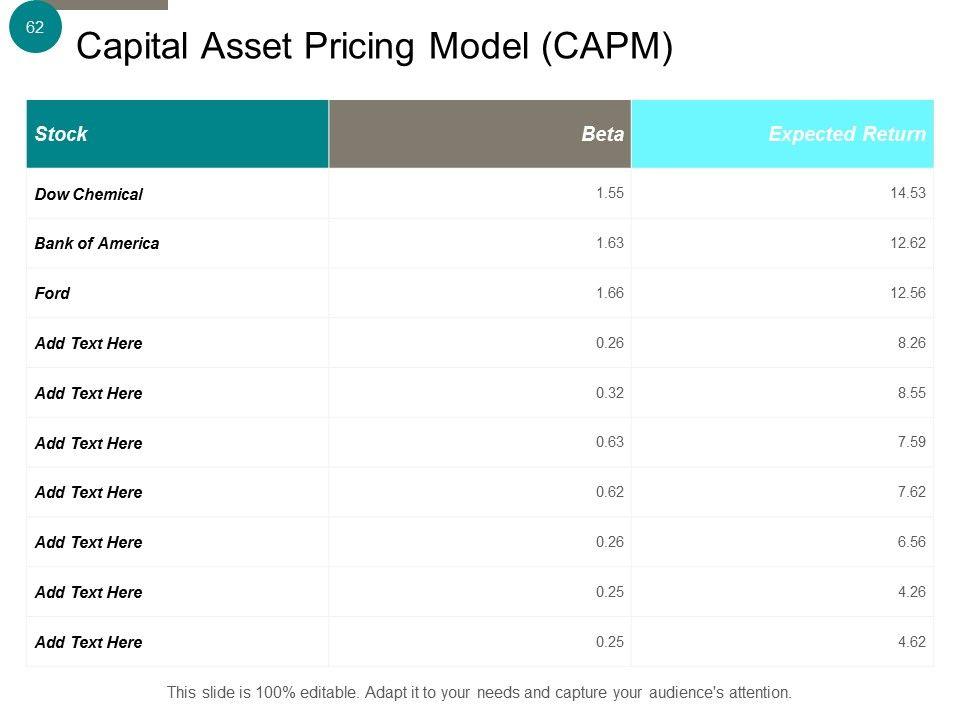Viewport: 960px width, 720px height.
Task: Select the expected return 14.53
Action: pyautogui.click(x=908, y=194)
